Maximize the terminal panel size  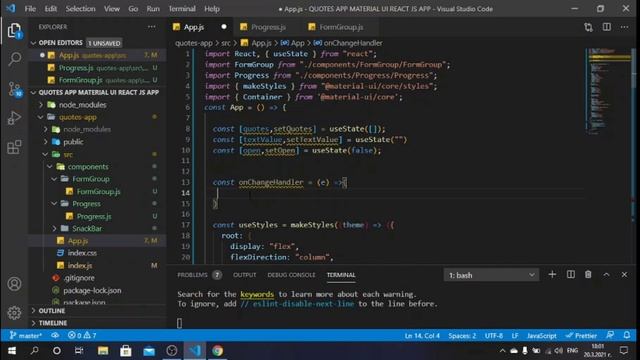pyautogui.click(x=607, y=275)
